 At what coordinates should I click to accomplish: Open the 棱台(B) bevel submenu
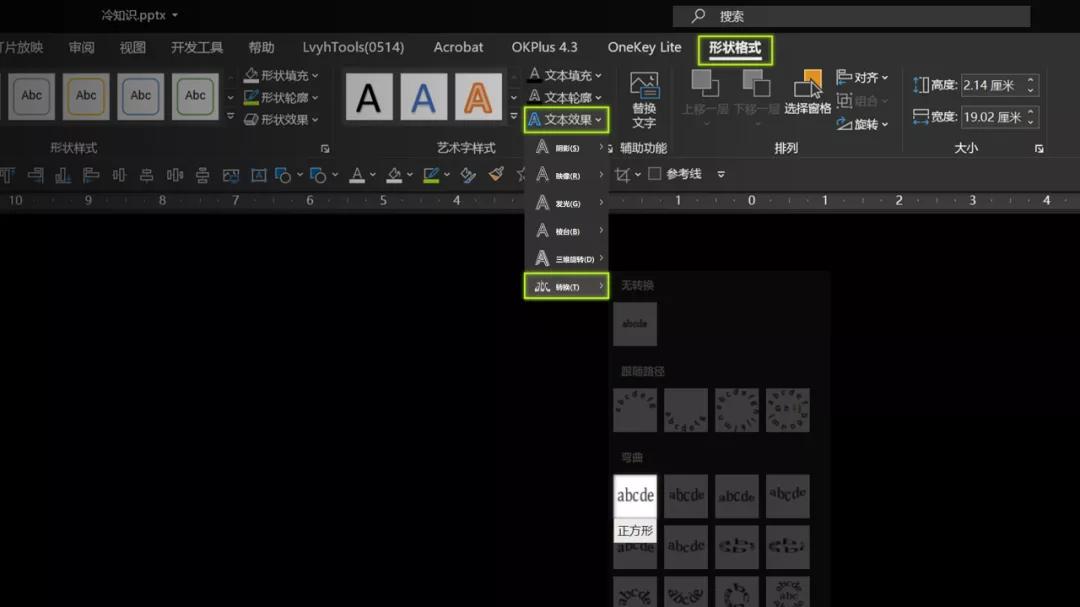coord(566,231)
